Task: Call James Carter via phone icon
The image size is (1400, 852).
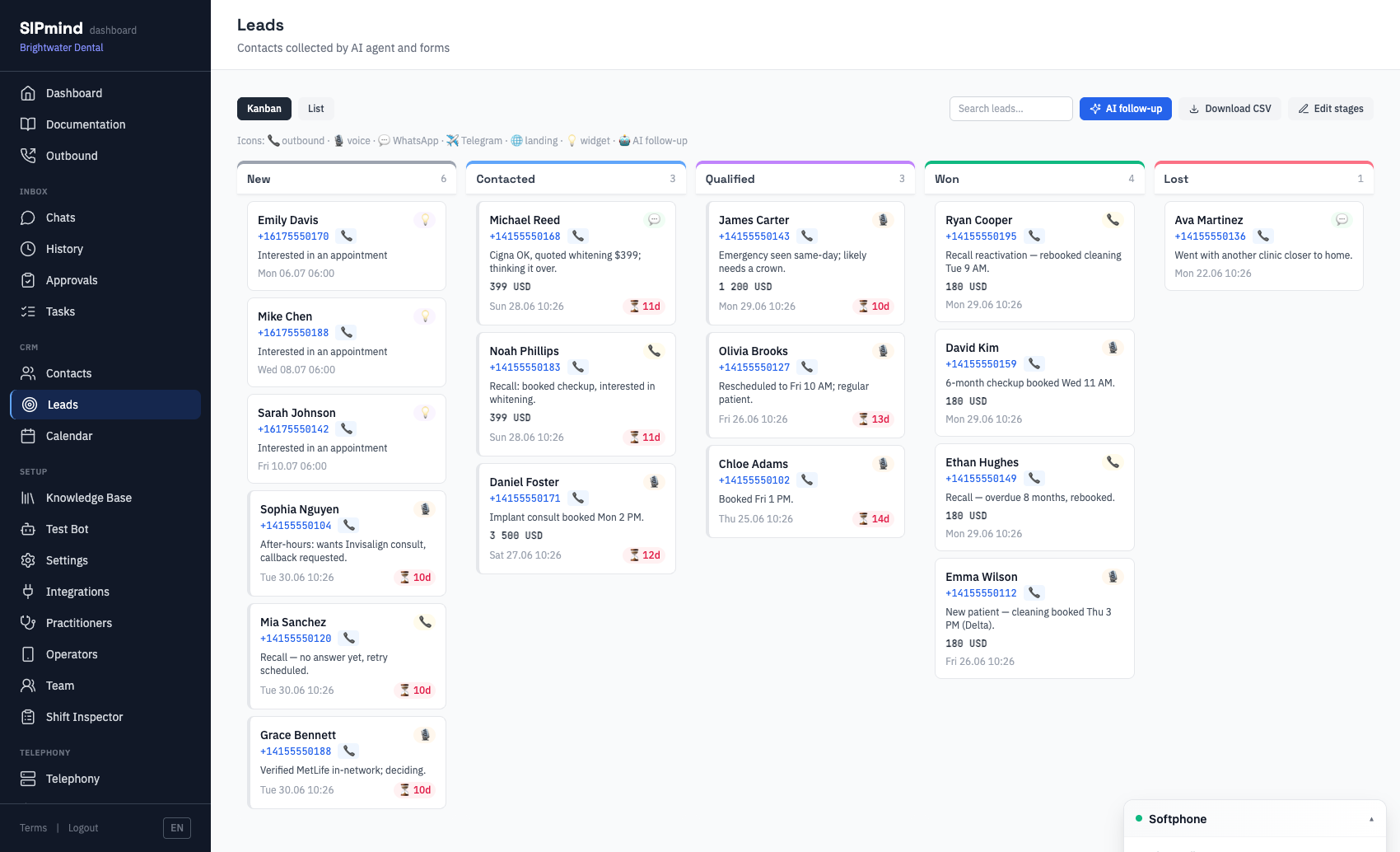Action: click(x=808, y=236)
